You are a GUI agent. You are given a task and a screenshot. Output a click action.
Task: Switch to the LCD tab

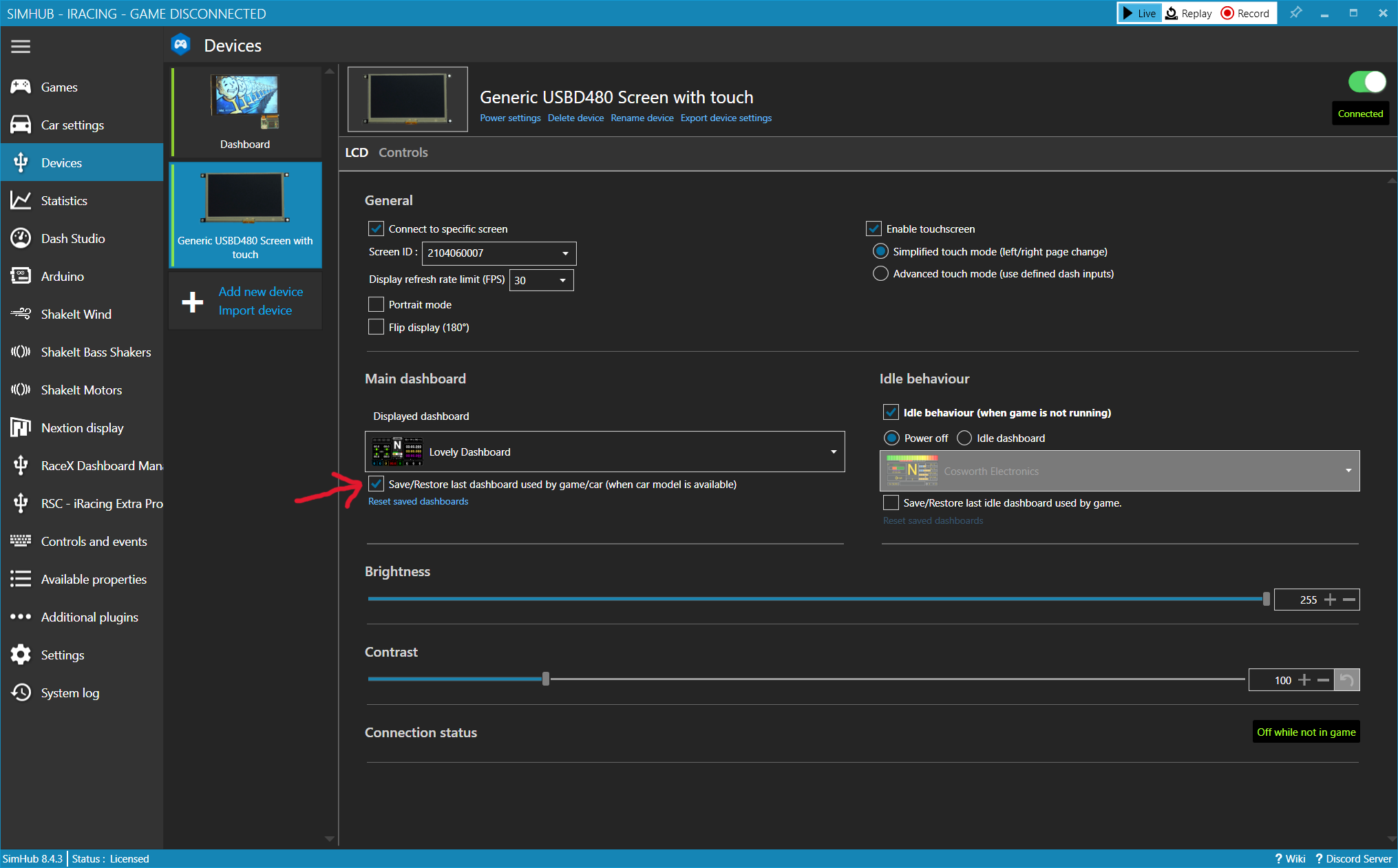[x=357, y=152]
